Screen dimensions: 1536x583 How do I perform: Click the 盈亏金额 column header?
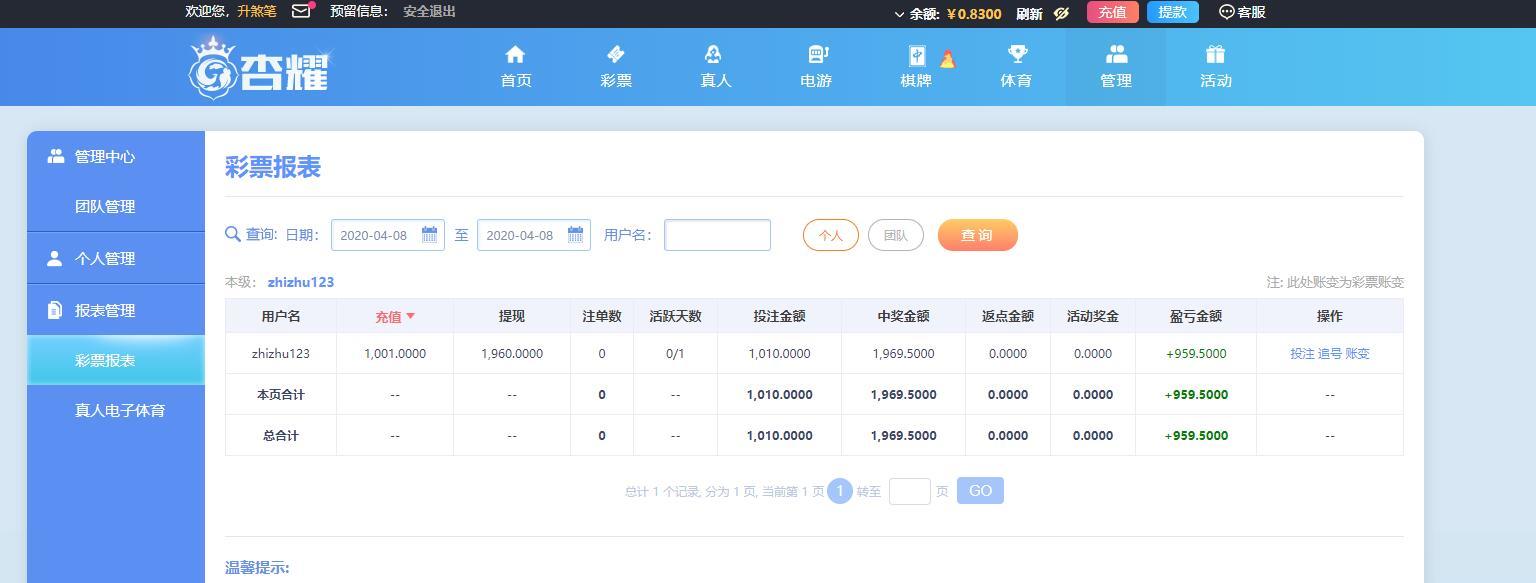[1196, 316]
